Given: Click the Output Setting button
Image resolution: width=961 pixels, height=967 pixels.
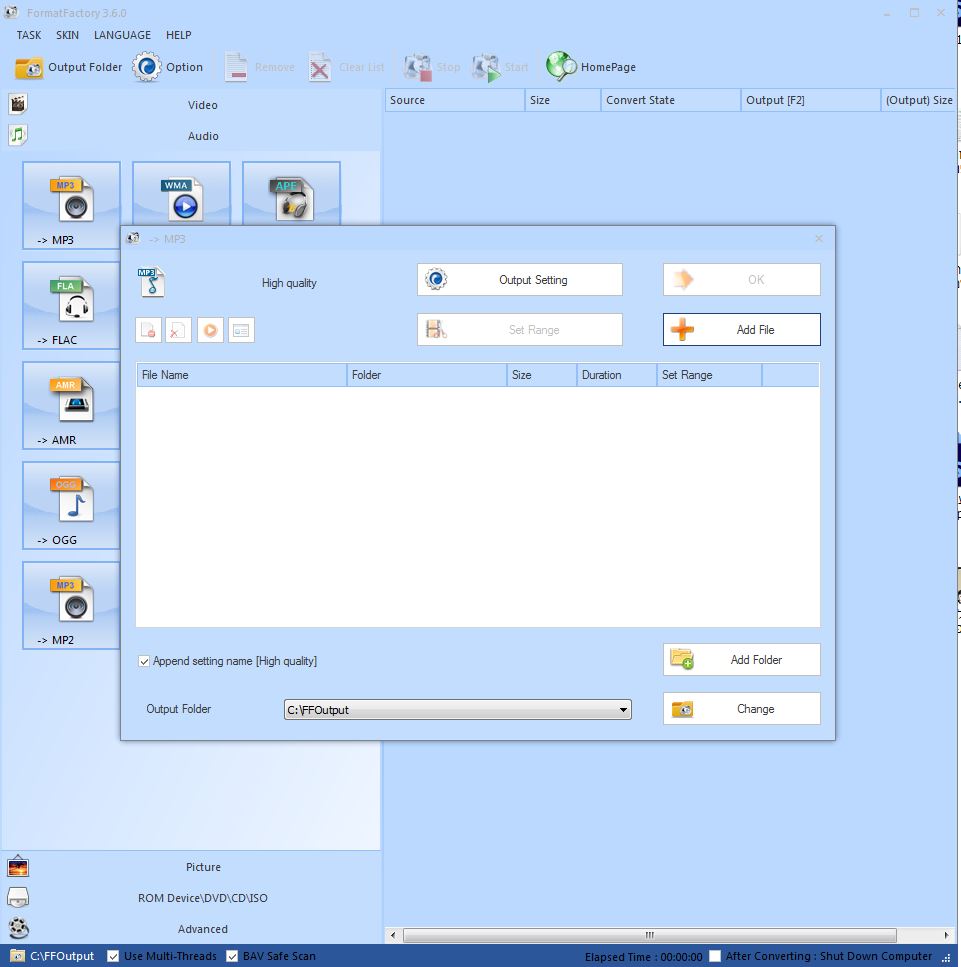Looking at the screenshot, I should (x=519, y=279).
